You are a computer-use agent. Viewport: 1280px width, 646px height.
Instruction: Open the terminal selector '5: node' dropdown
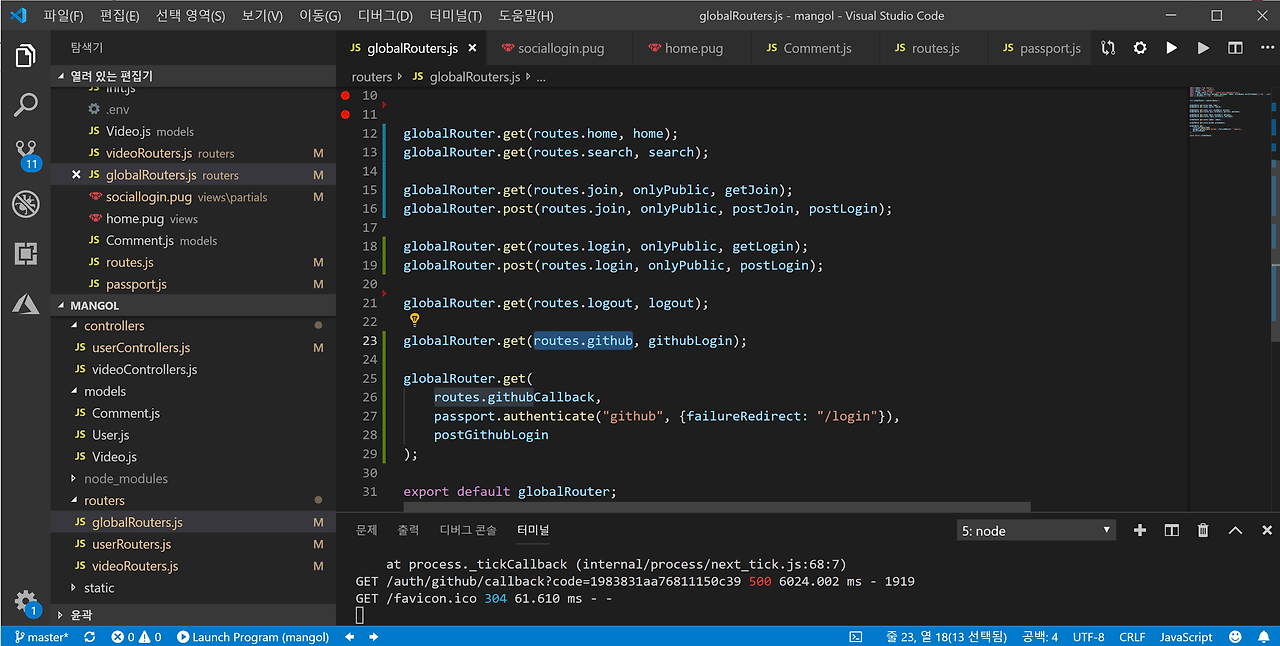1036,530
